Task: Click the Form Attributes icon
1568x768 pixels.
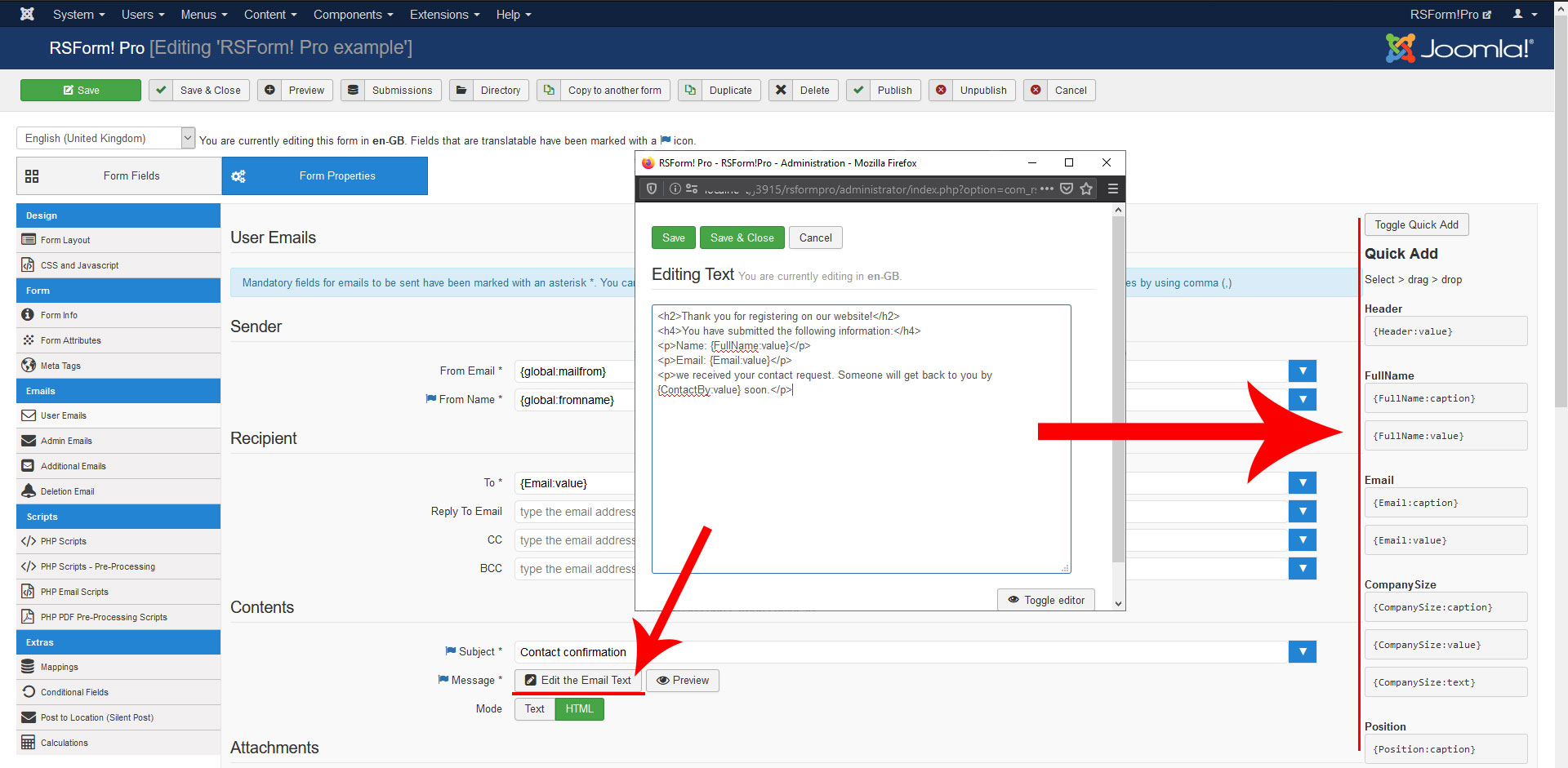Action: pos(29,340)
